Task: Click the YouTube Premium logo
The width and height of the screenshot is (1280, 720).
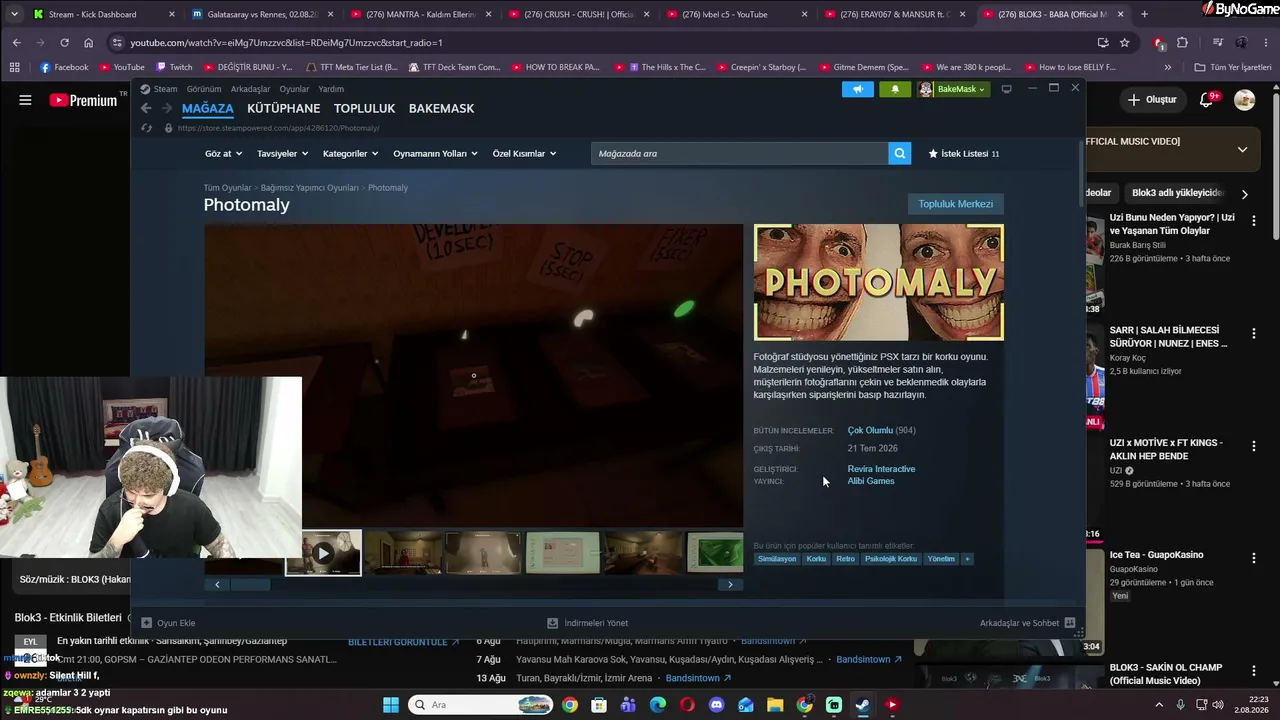Action: (x=84, y=100)
